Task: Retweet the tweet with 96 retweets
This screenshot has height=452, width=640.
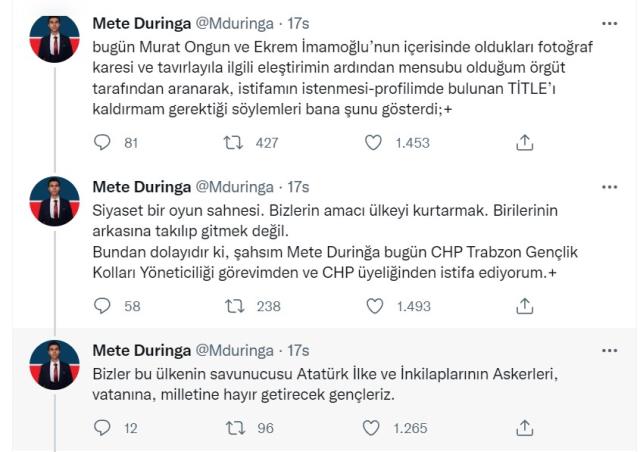Action: [234, 428]
